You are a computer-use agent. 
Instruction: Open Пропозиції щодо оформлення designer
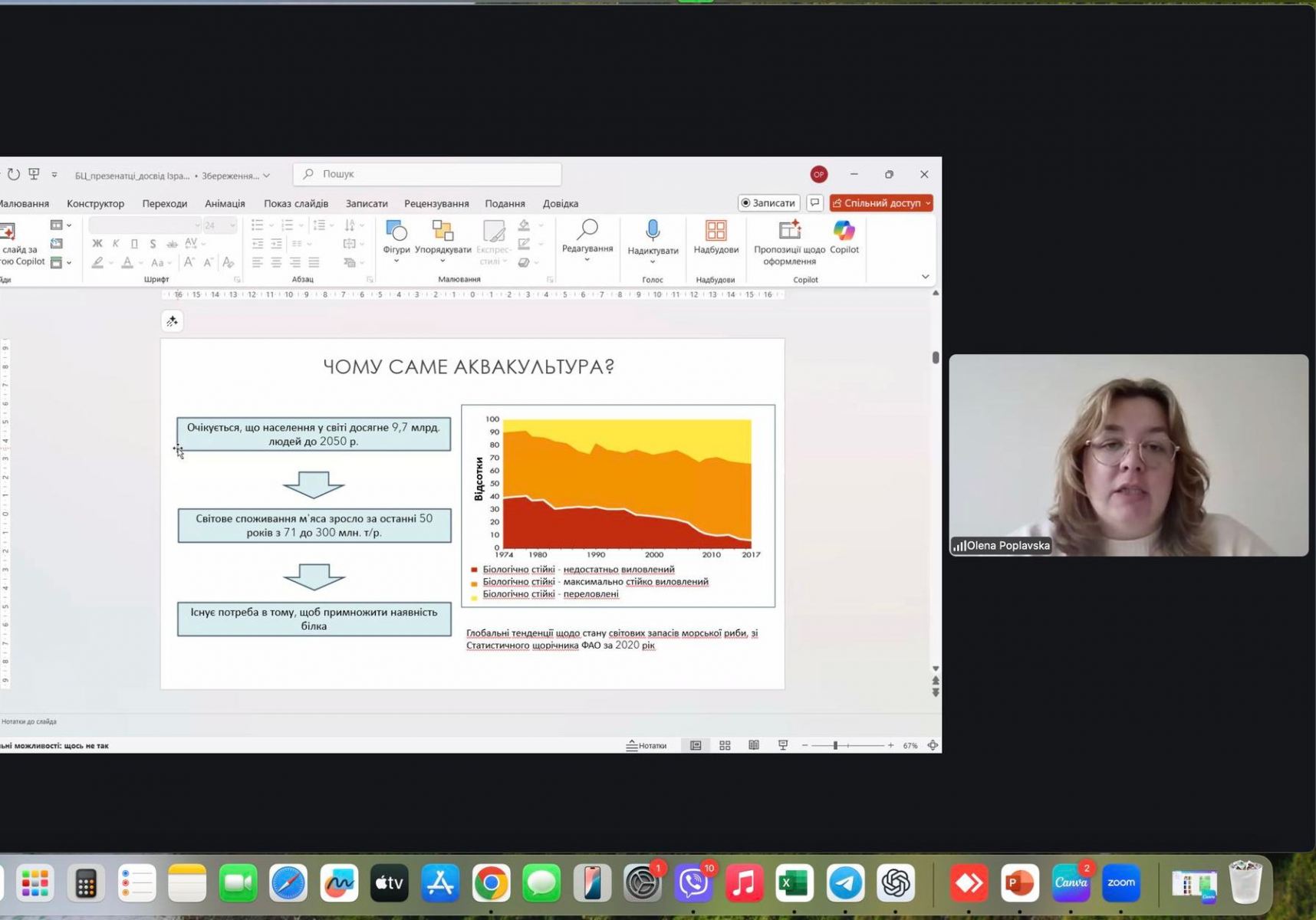pyautogui.click(x=789, y=242)
